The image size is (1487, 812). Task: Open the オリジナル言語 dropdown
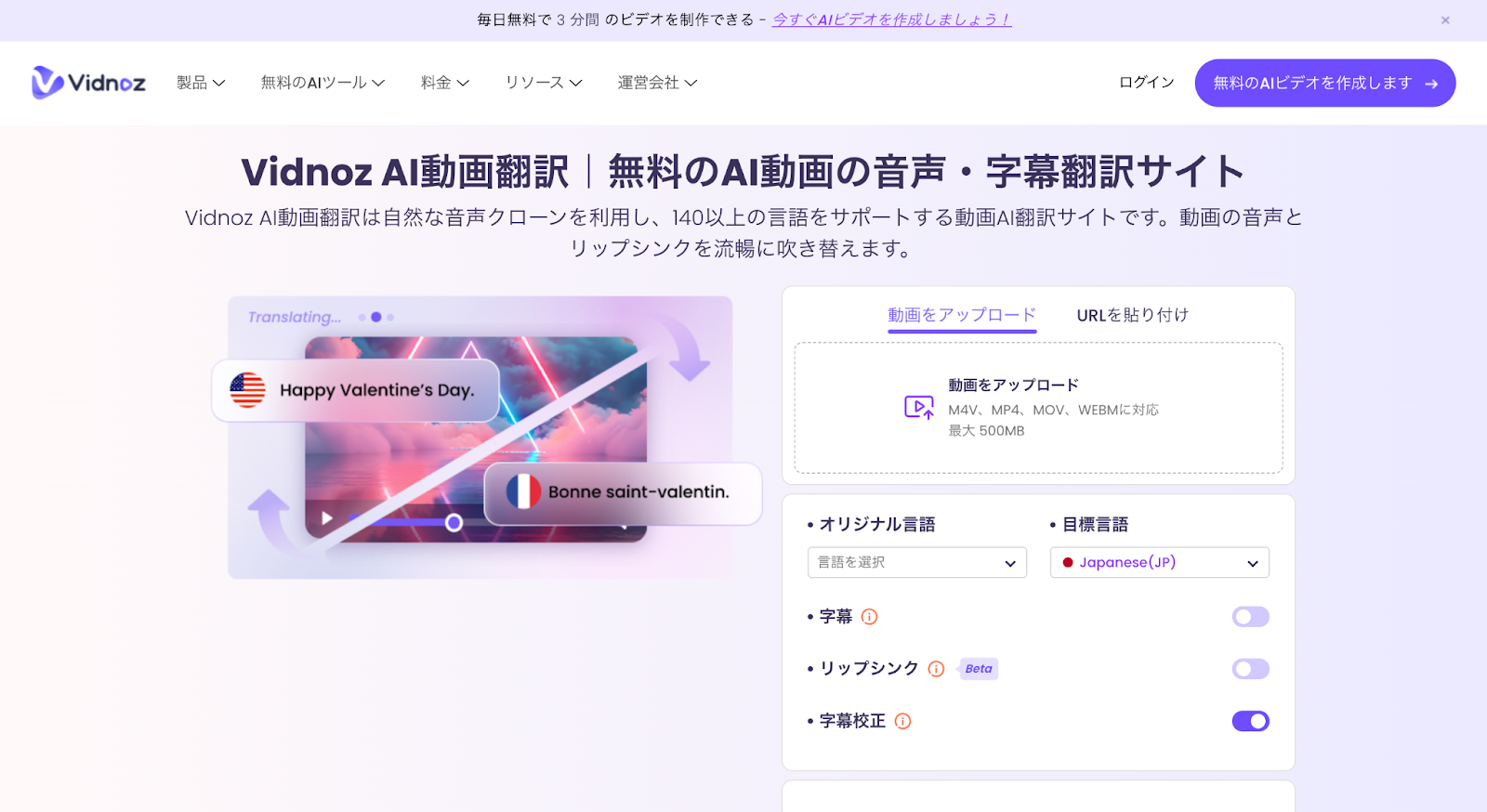[917, 562]
